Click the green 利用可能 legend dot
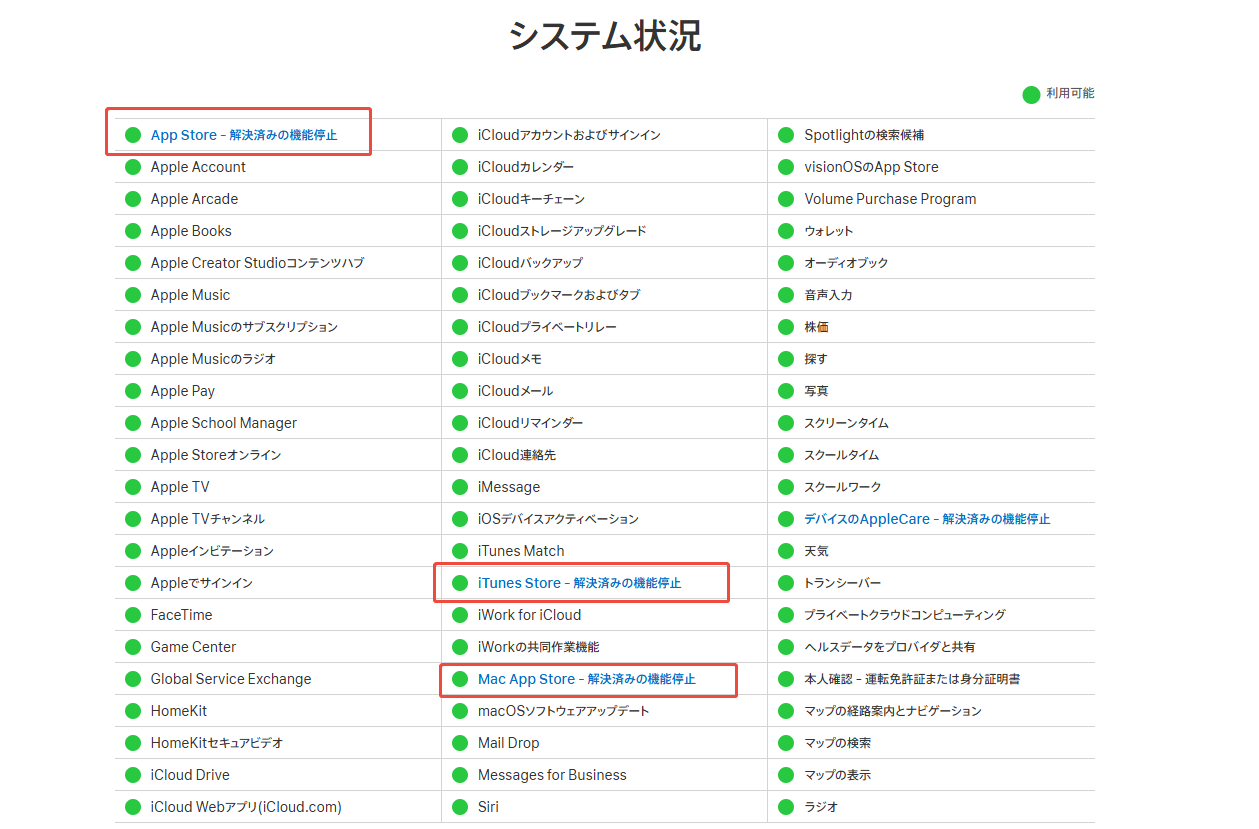 pyautogui.click(x=1031, y=94)
